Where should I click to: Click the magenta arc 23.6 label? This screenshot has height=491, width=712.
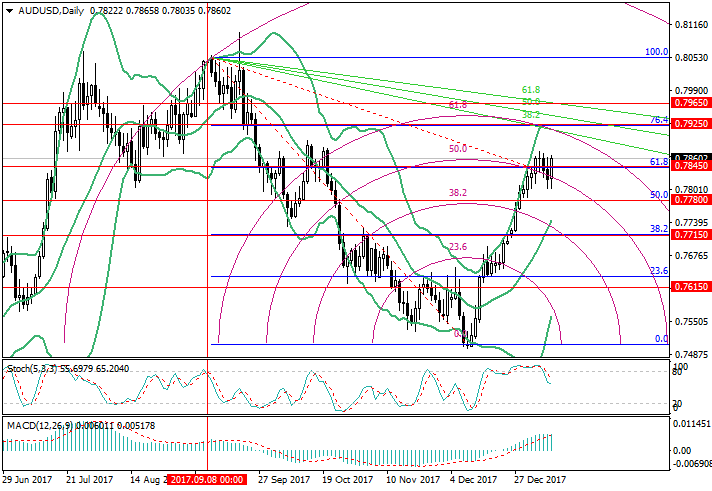click(x=458, y=247)
